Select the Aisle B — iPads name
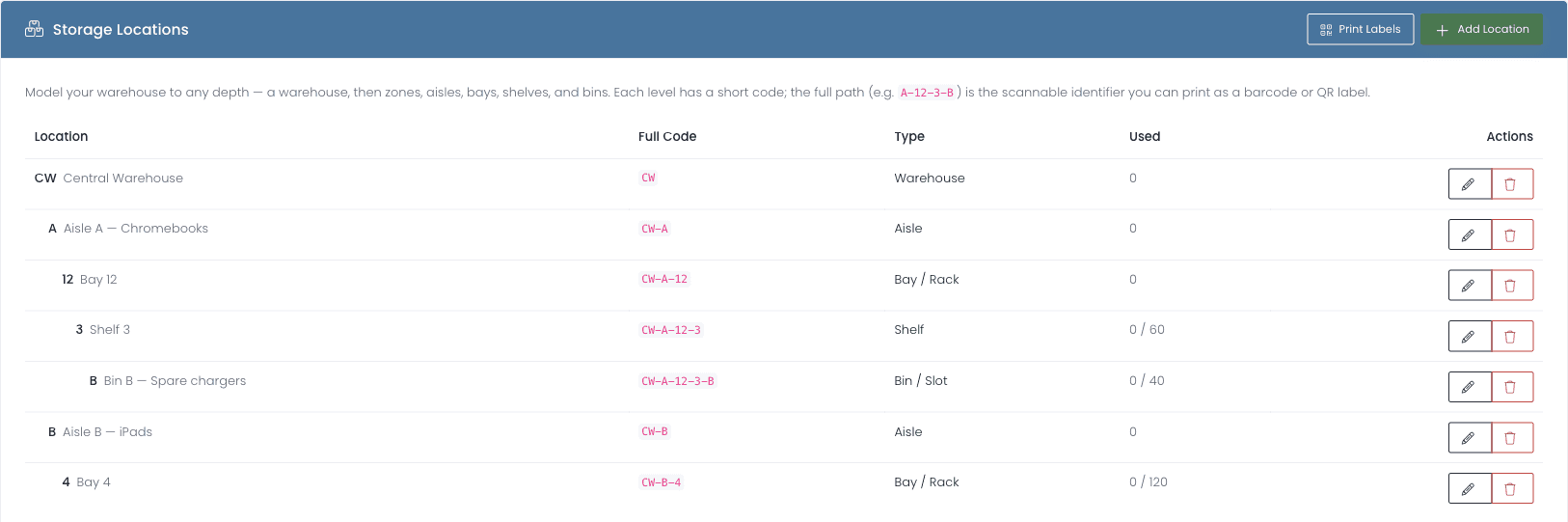The image size is (1568, 522). point(107,432)
